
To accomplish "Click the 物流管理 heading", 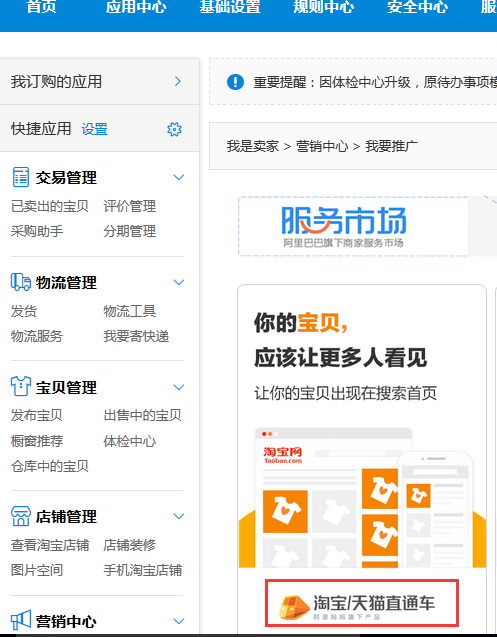I will [66, 282].
